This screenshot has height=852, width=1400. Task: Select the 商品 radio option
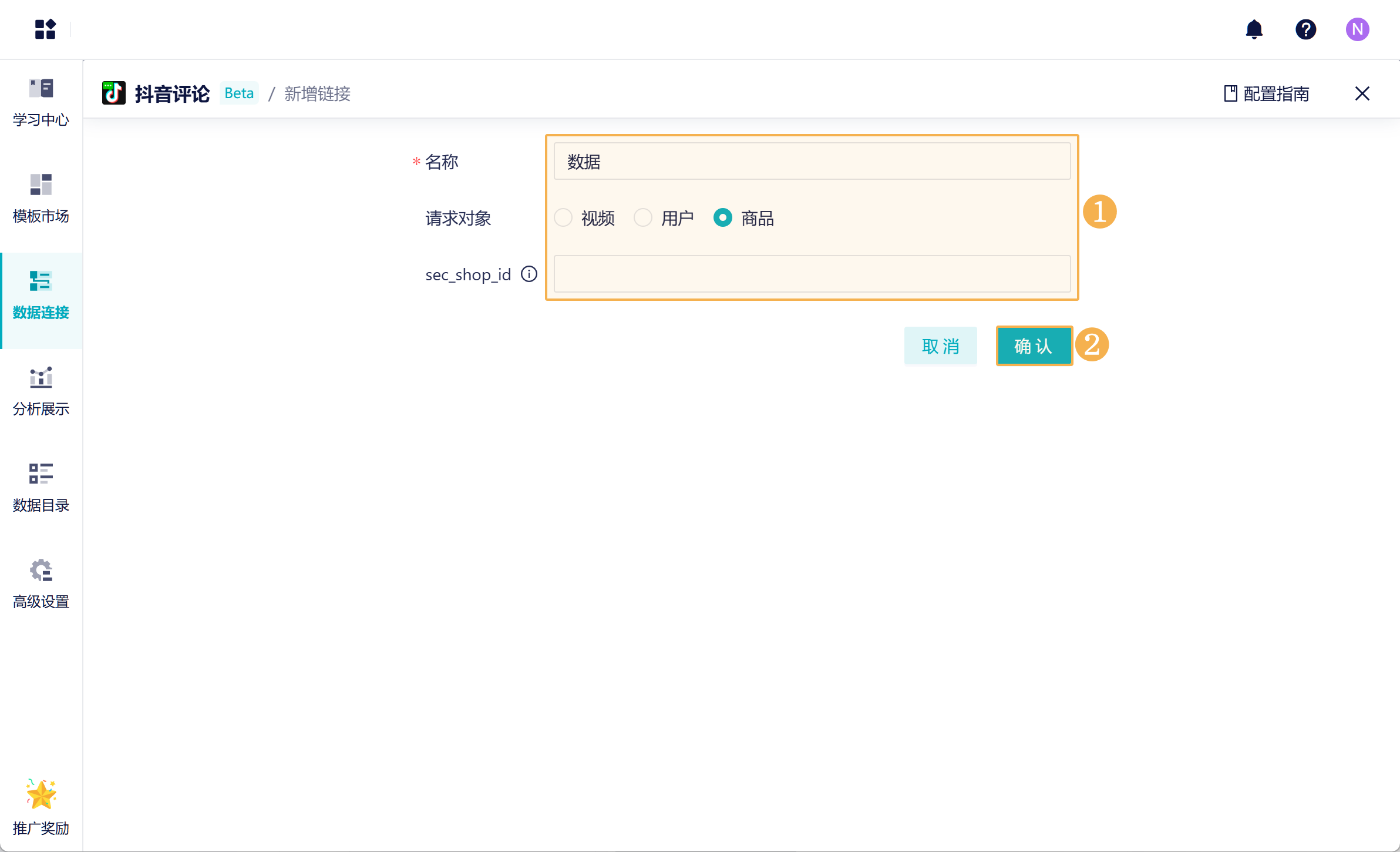tap(723, 217)
